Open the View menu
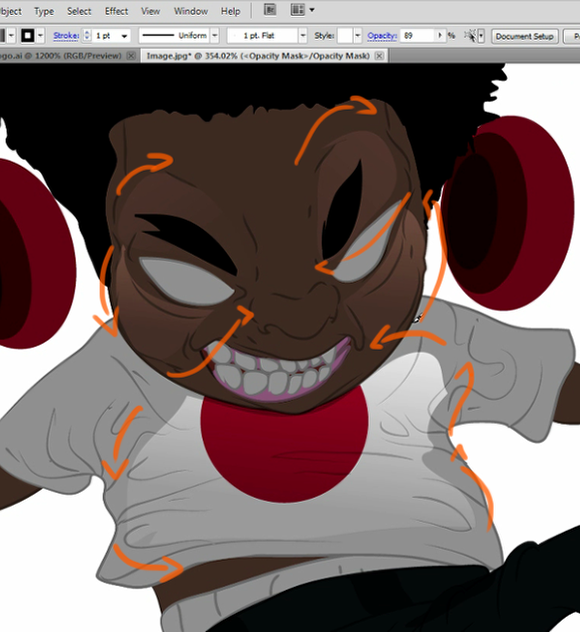The width and height of the screenshot is (580, 632). 150,11
